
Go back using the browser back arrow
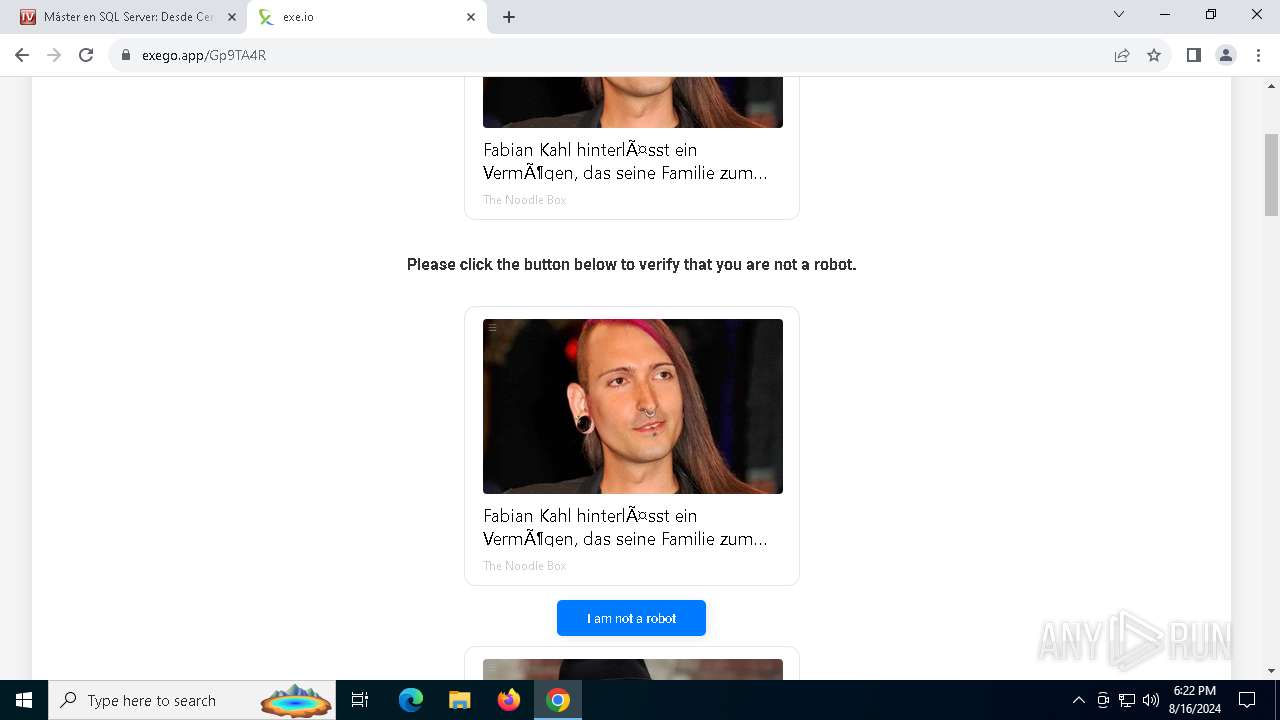22,55
